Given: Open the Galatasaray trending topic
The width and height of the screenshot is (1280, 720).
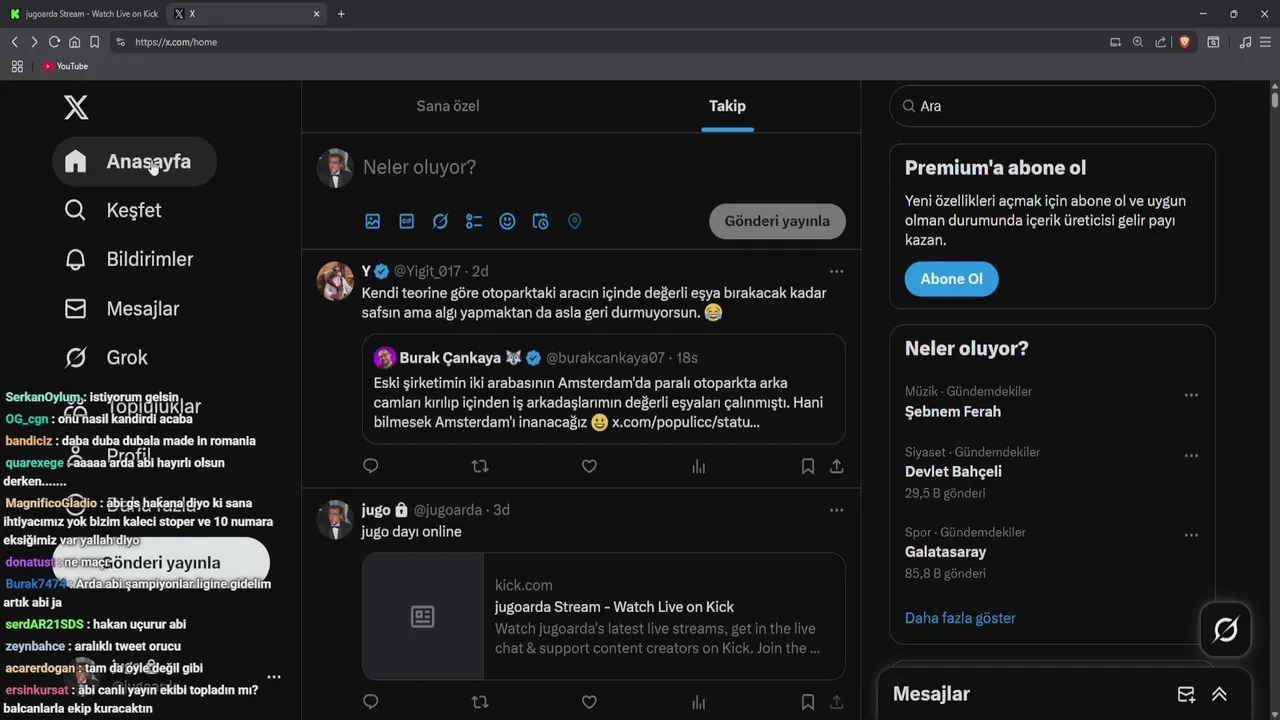Looking at the screenshot, I should tap(946, 552).
